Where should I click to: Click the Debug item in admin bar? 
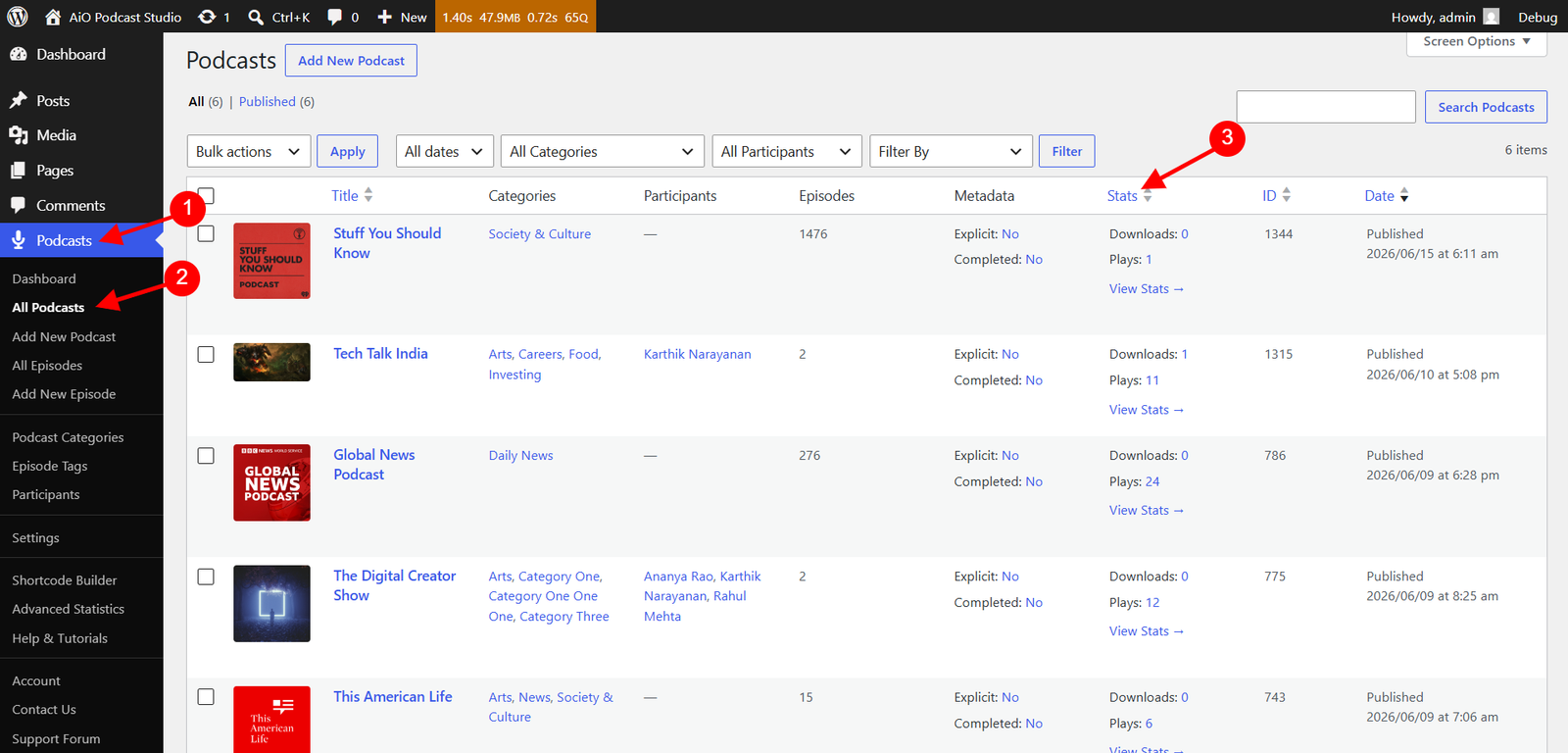(x=1538, y=17)
